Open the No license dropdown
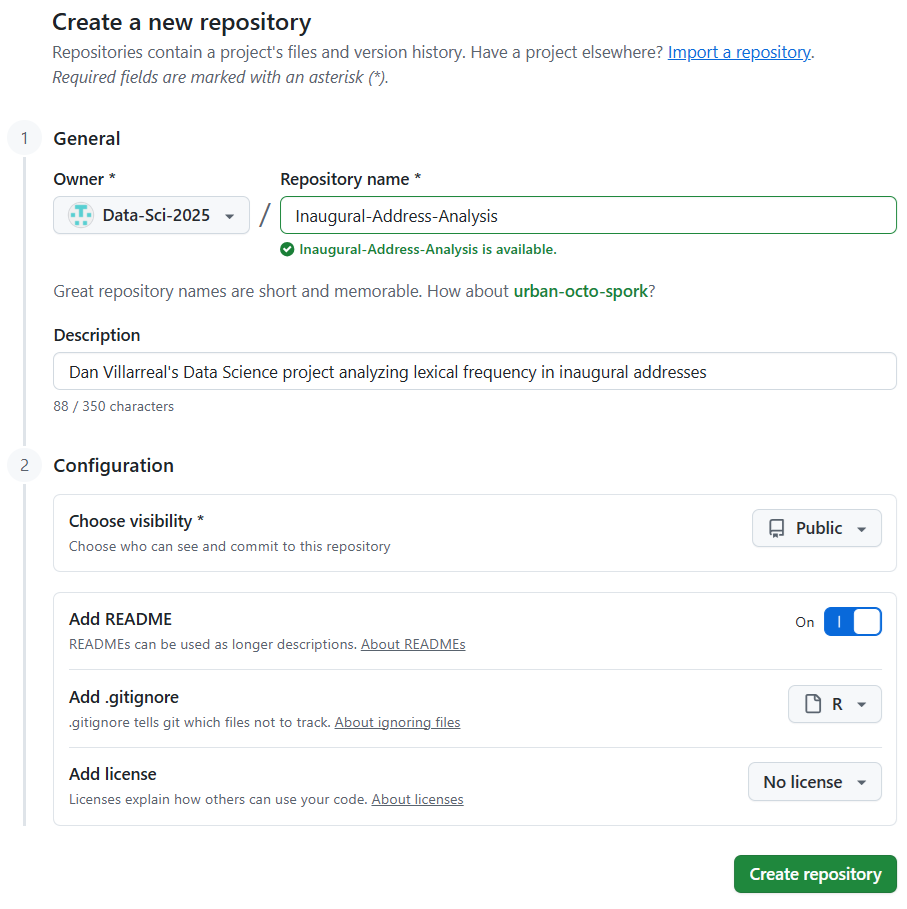The height and width of the screenshot is (909, 907). point(814,782)
